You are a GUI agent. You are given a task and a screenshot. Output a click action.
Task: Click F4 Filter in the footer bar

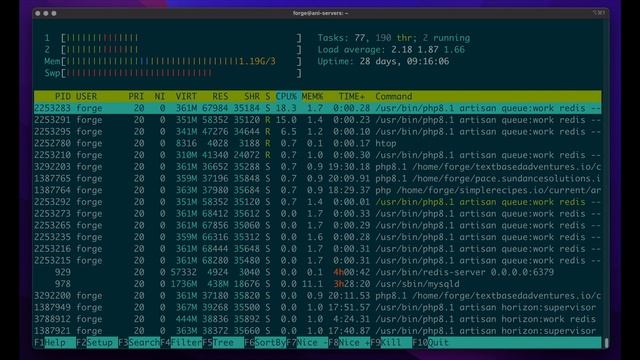point(181,342)
